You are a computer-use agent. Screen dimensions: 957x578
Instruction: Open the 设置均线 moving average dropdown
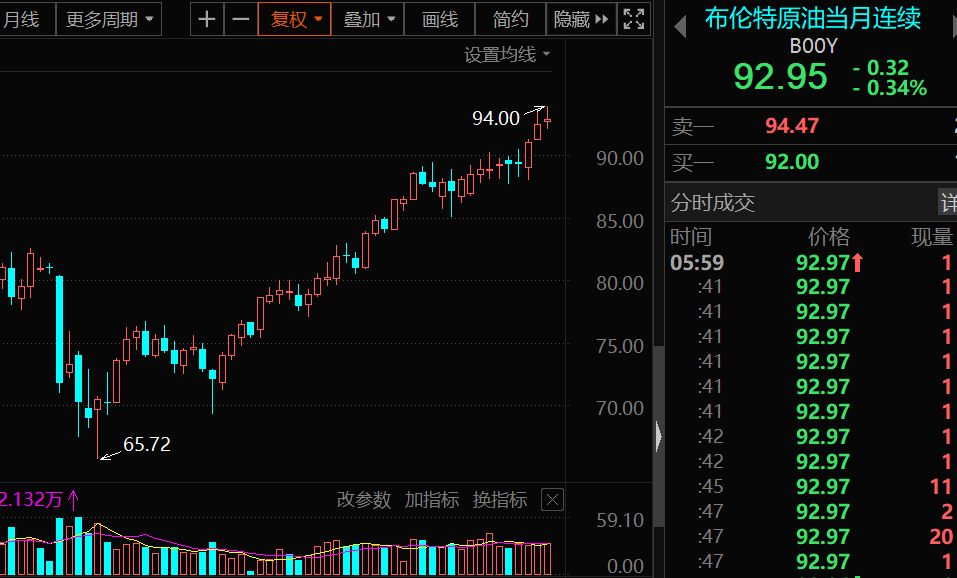point(507,55)
